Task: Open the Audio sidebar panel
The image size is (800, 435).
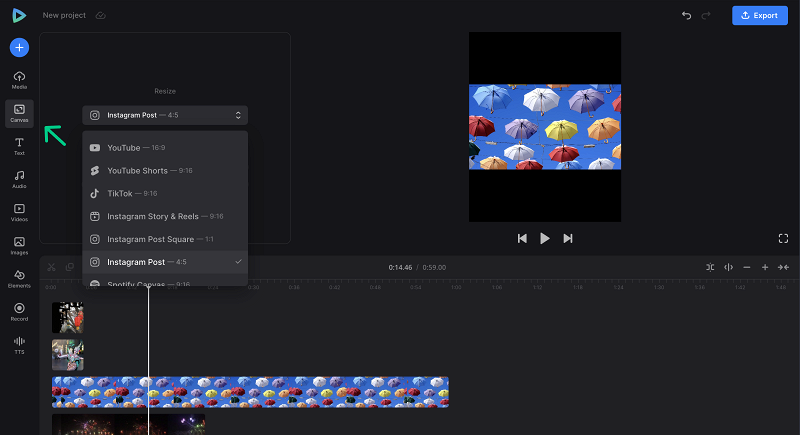Action: click(19, 180)
